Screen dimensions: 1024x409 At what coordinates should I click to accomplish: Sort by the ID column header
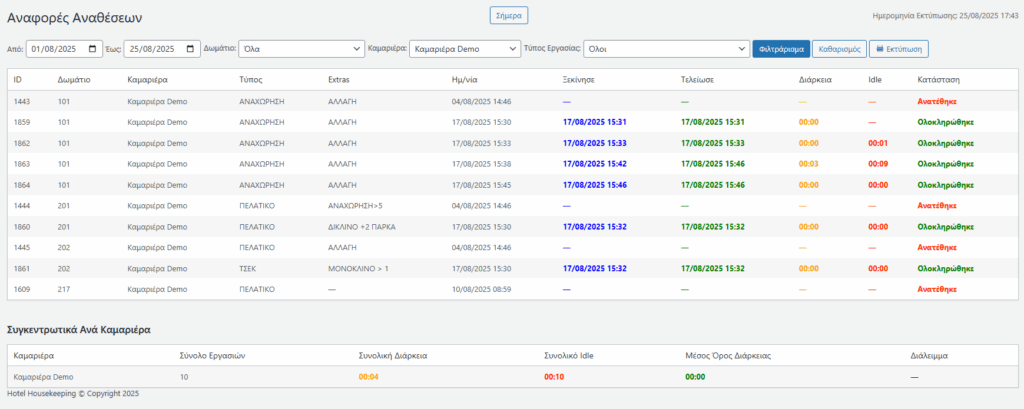(18, 79)
